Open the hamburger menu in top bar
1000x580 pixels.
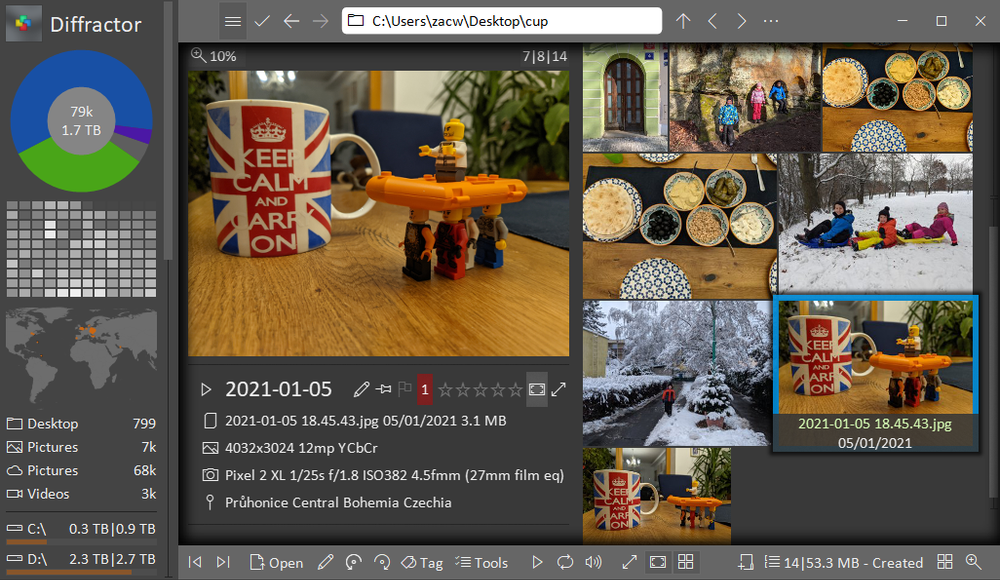(x=233, y=22)
